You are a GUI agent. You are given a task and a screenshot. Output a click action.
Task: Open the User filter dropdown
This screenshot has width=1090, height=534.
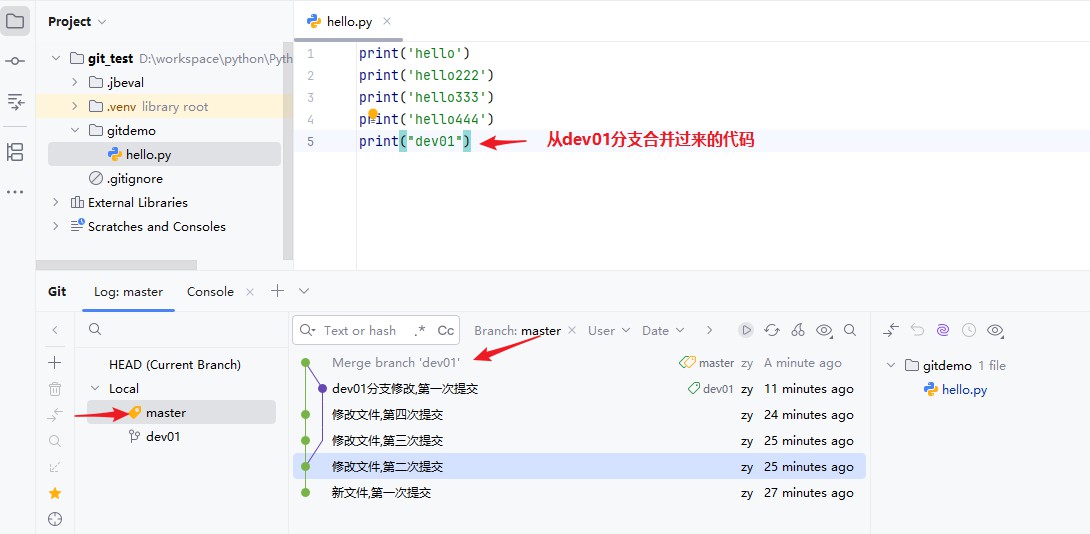(x=609, y=331)
